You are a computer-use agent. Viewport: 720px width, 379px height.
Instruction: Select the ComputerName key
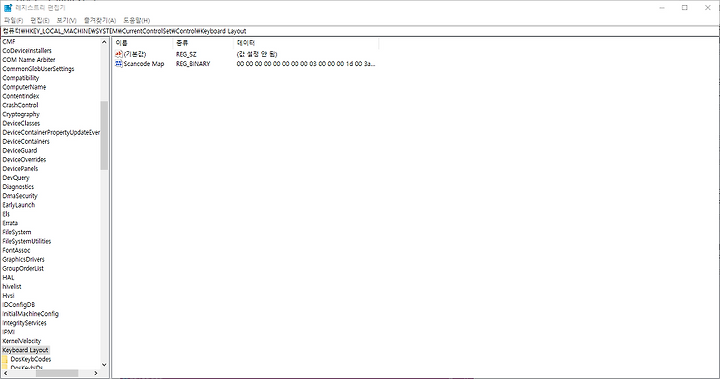(24, 87)
